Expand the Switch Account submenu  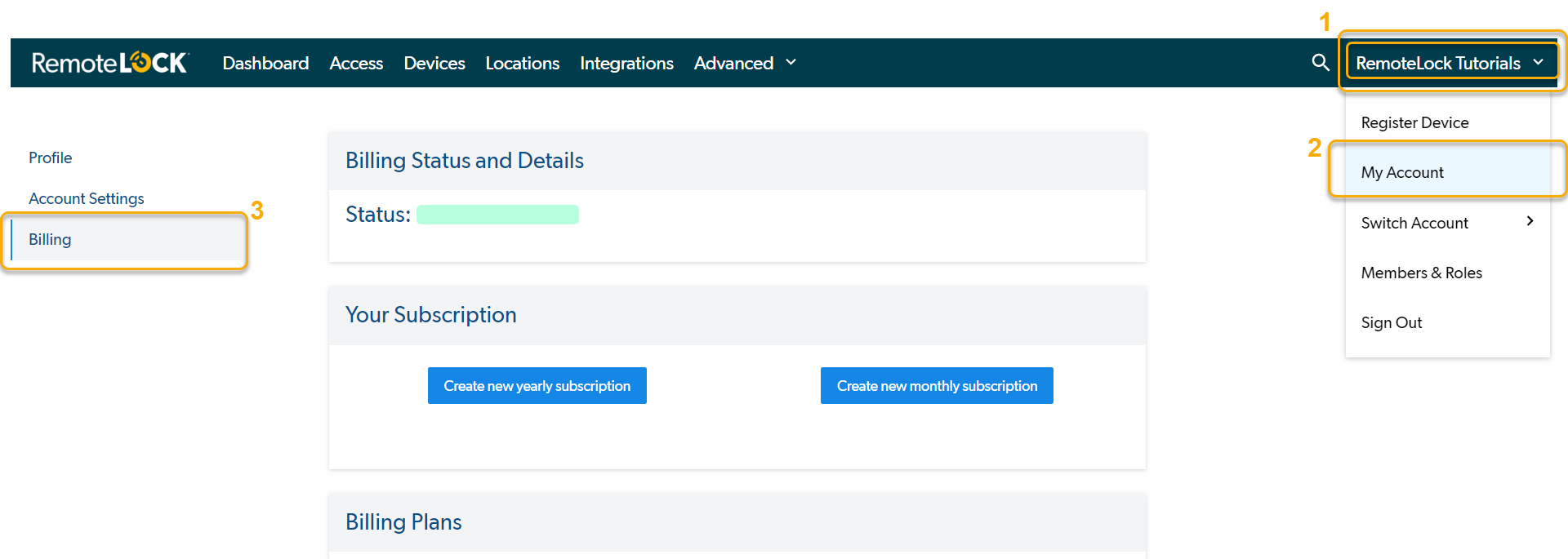click(x=1447, y=223)
